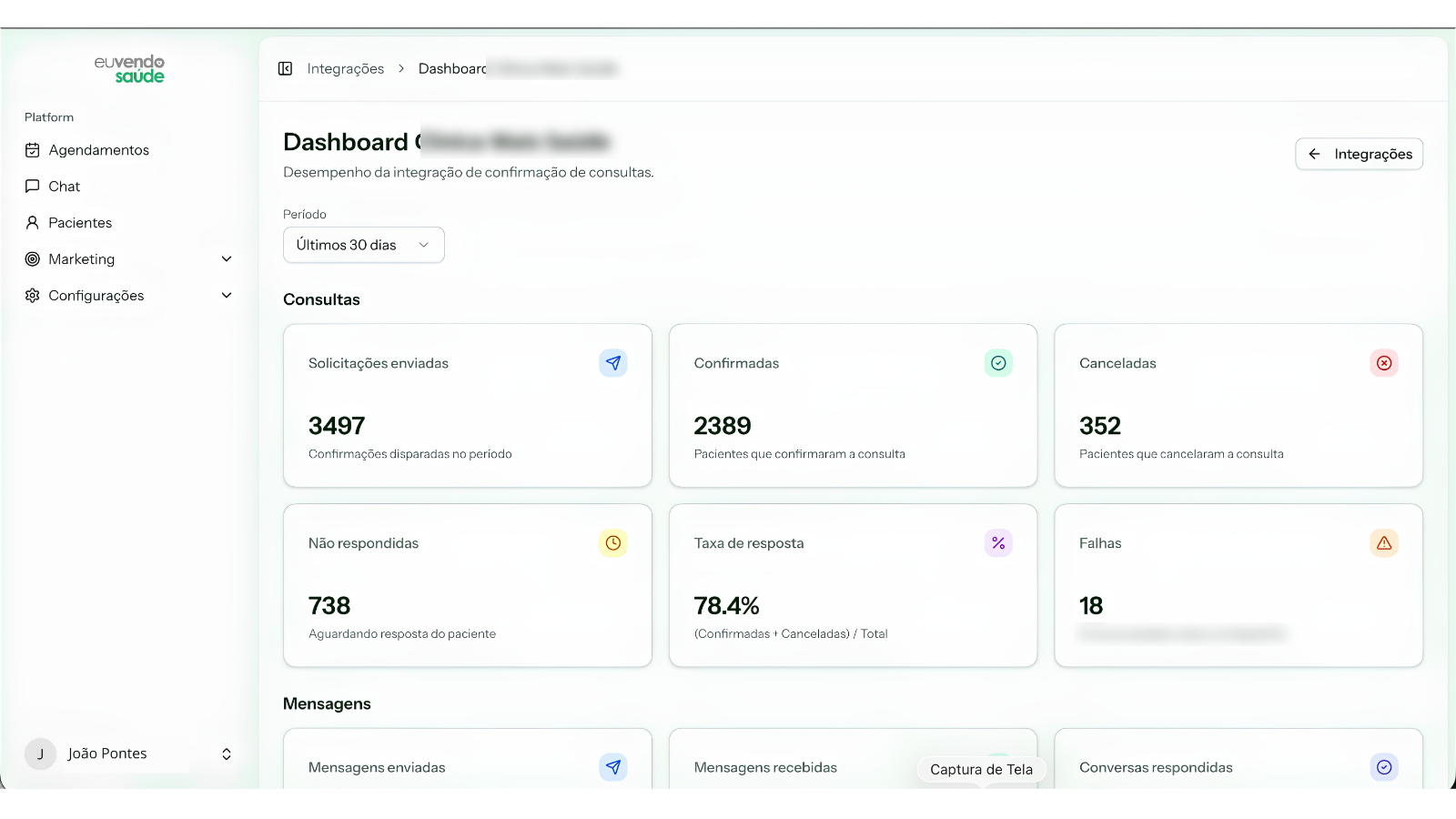The height and width of the screenshot is (819, 1456).
Task: Click the Confirmadas value 2389
Action: tap(723, 426)
